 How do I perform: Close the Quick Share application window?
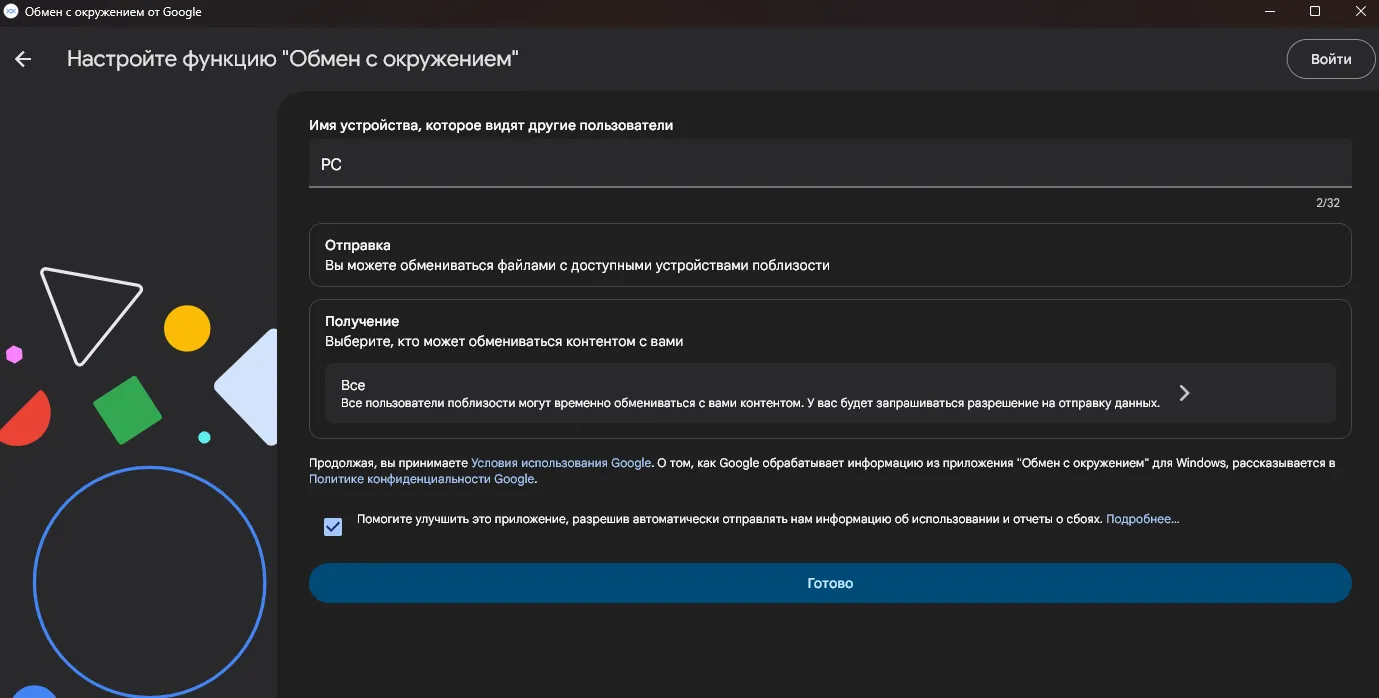[1360, 11]
